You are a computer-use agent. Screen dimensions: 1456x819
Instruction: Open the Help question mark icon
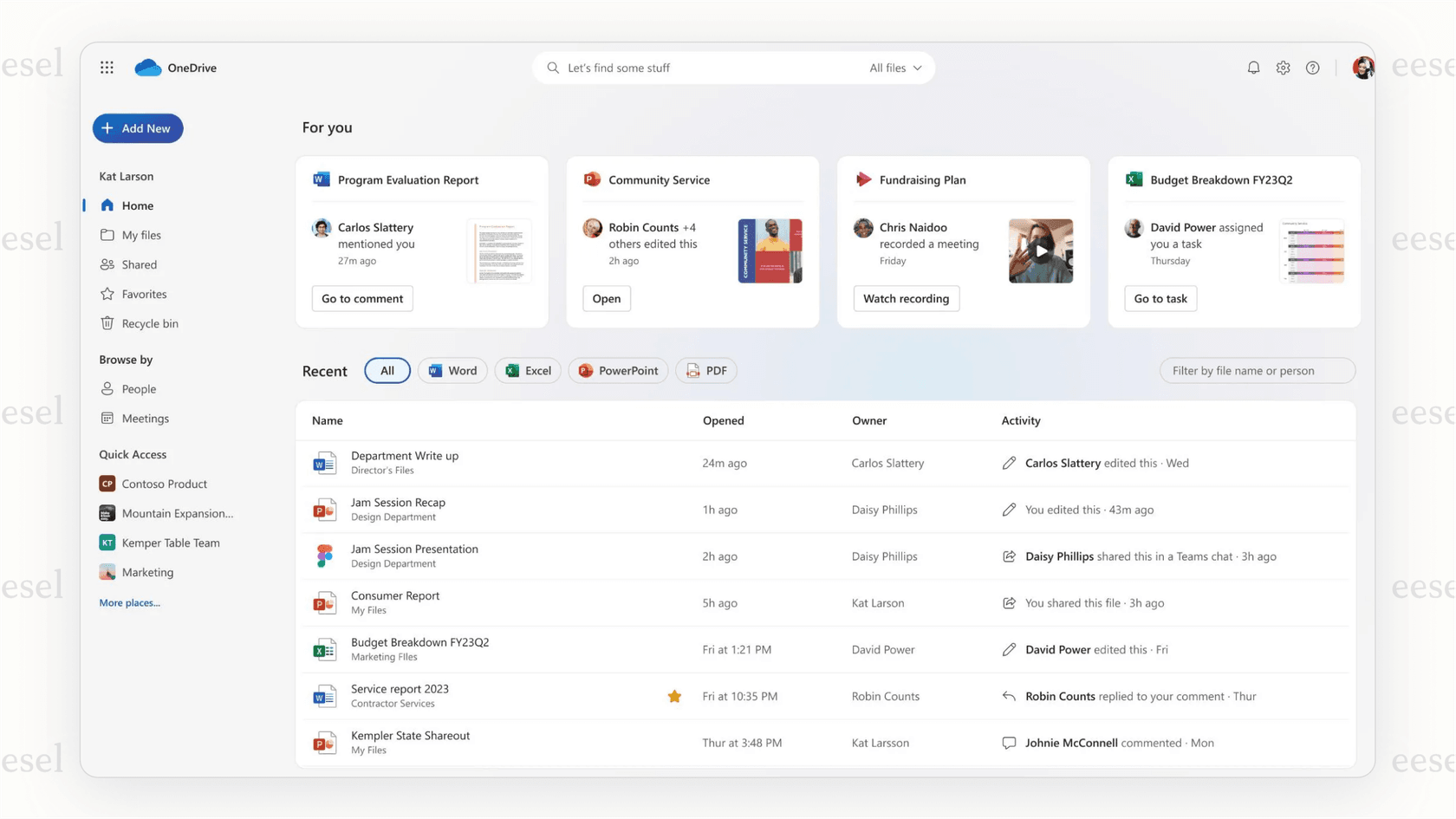[x=1312, y=67]
